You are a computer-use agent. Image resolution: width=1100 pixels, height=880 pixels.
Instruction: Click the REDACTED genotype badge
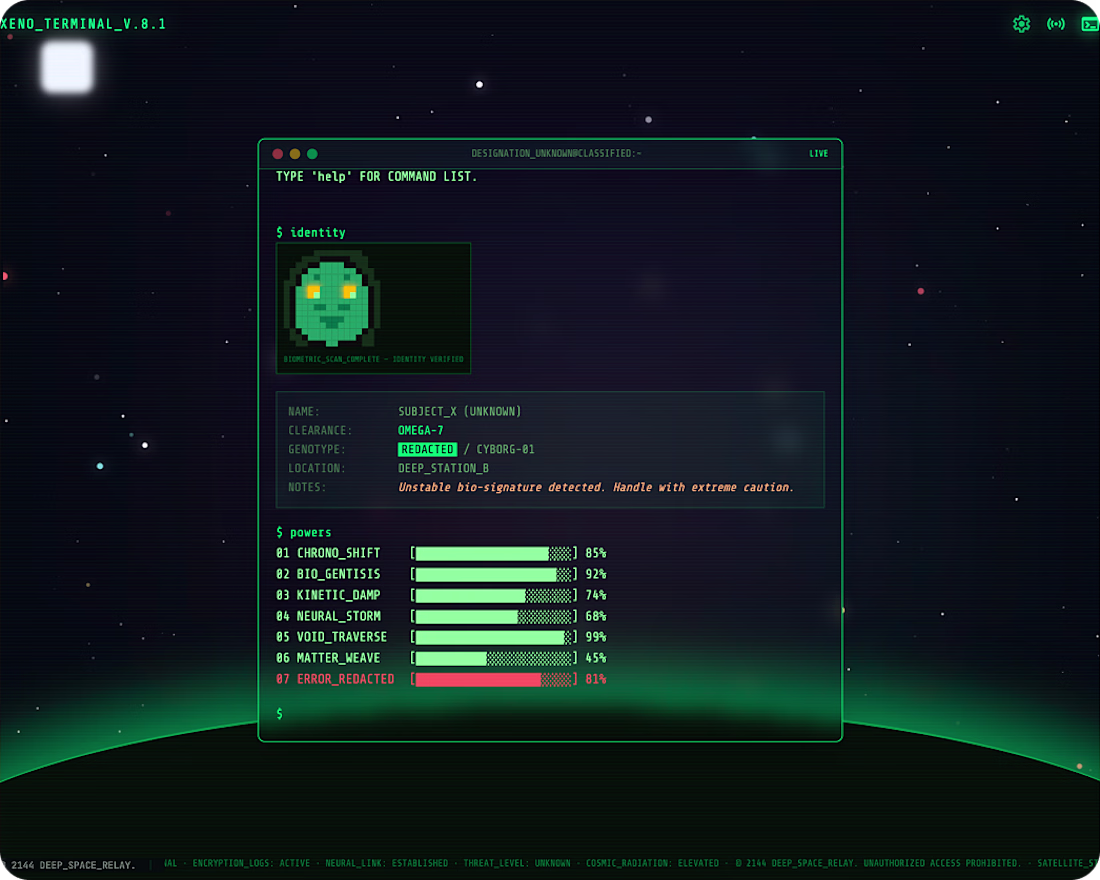(x=427, y=449)
